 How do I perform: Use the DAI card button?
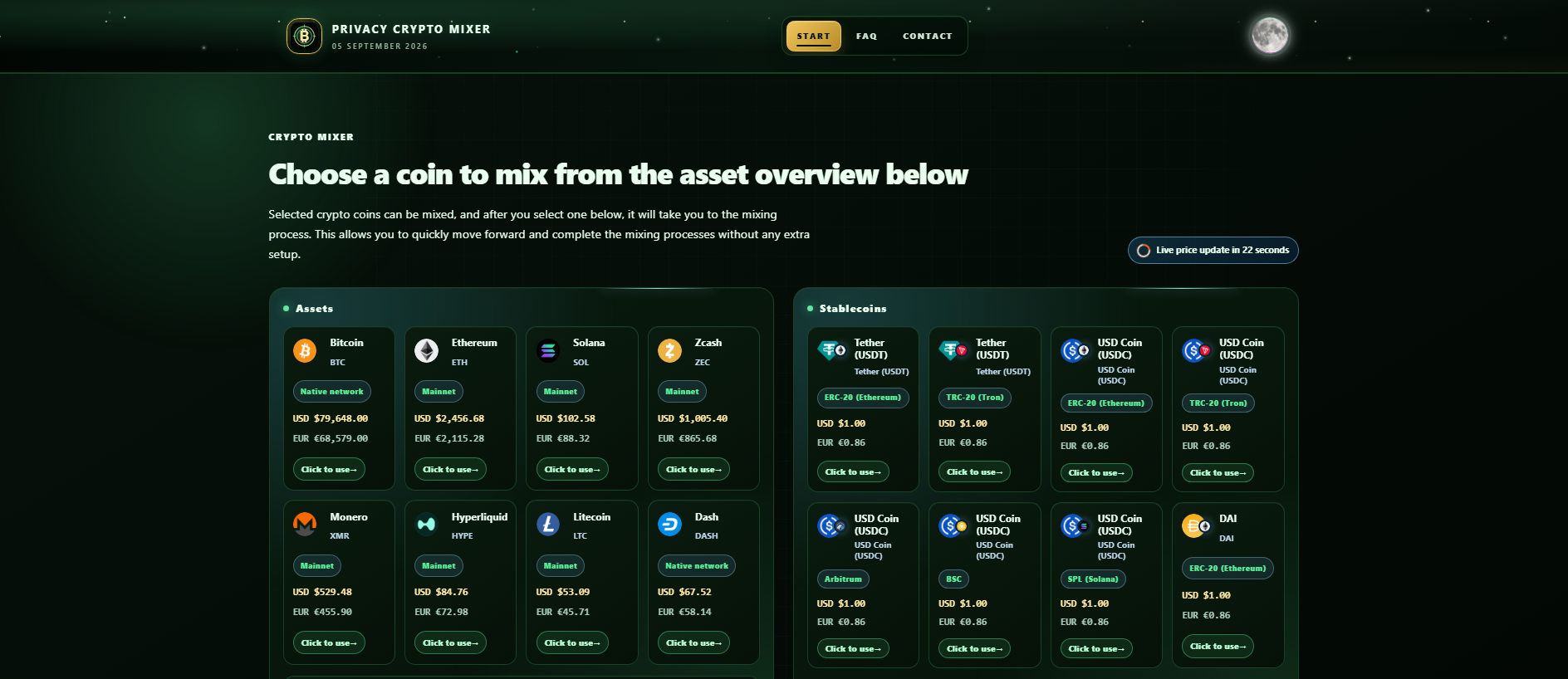pyautogui.click(x=1218, y=647)
